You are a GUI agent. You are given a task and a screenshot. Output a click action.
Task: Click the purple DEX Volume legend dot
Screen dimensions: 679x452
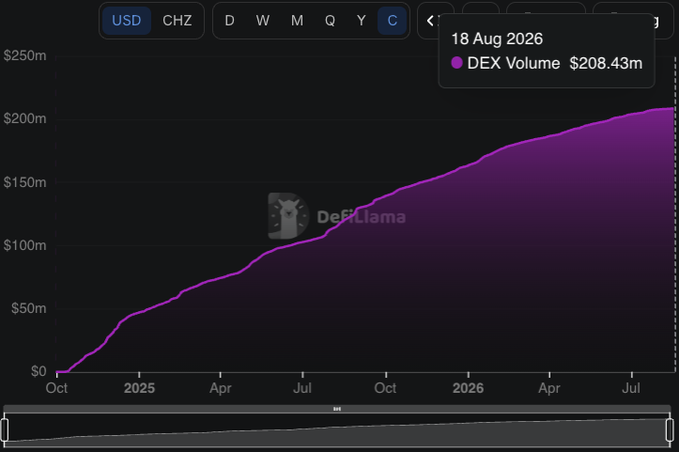pyautogui.click(x=457, y=63)
